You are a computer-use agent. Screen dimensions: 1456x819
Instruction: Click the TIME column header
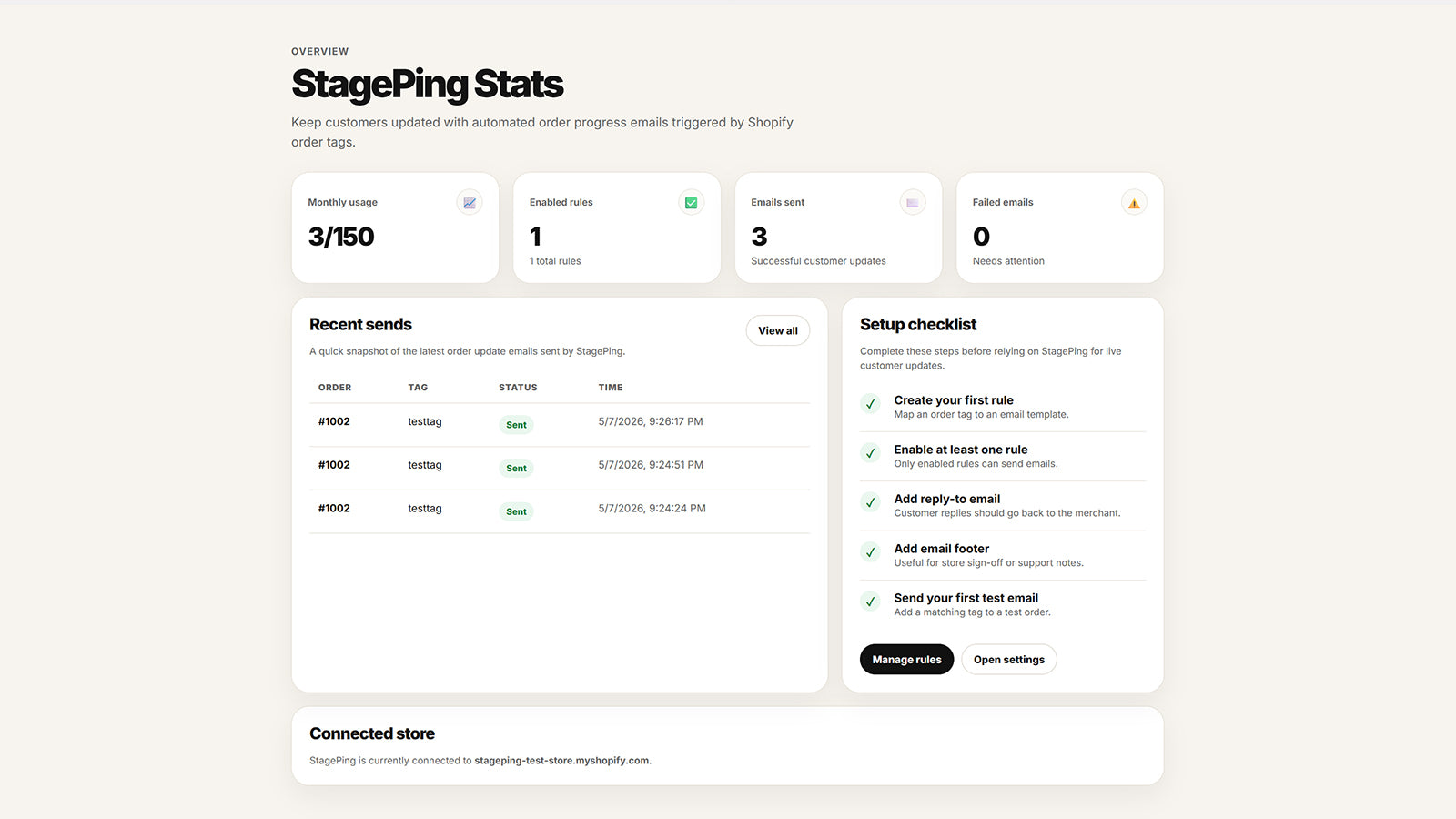(611, 388)
